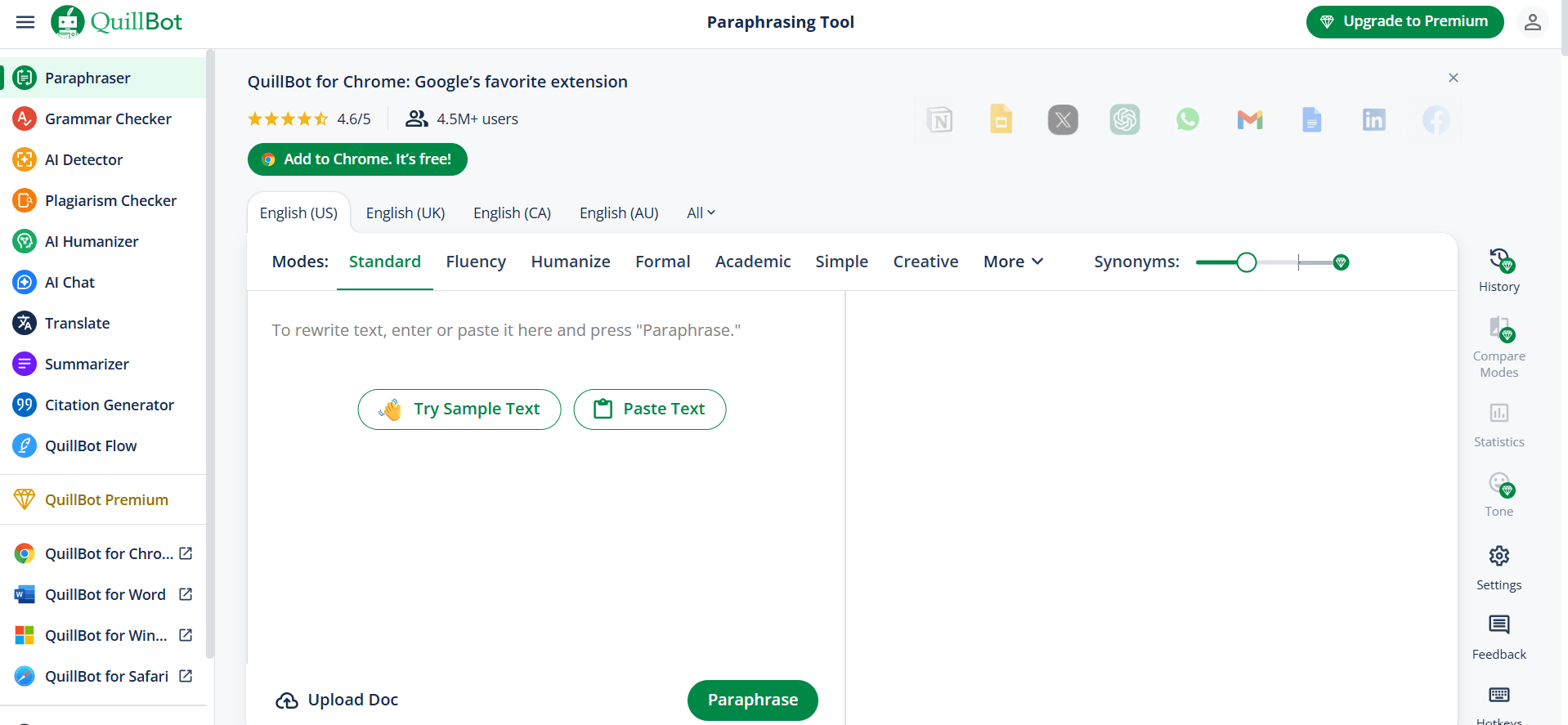Image resolution: width=1568 pixels, height=725 pixels.
Task: Open the hamburger navigation menu
Action: (25, 22)
